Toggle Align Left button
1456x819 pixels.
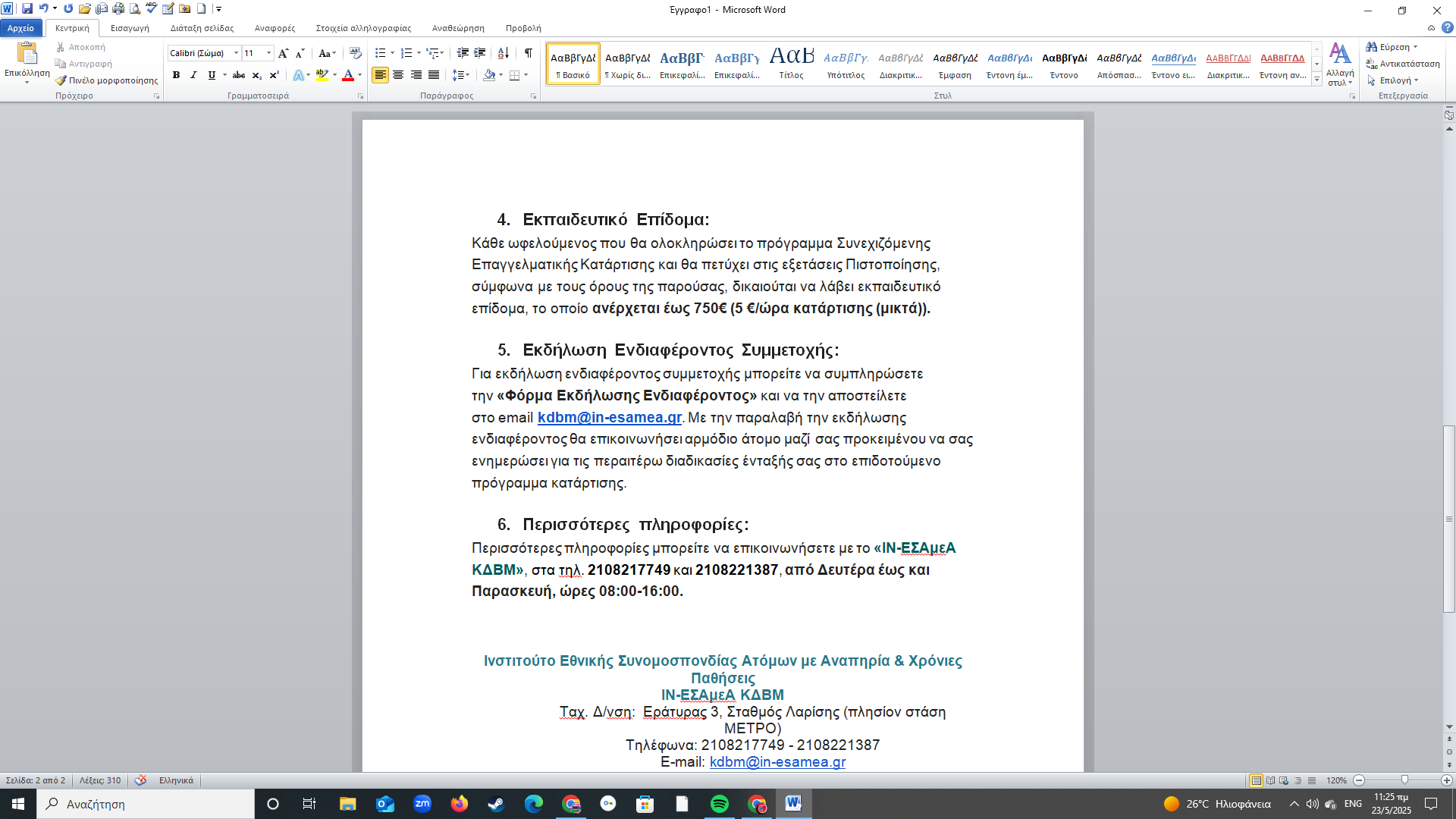(380, 75)
